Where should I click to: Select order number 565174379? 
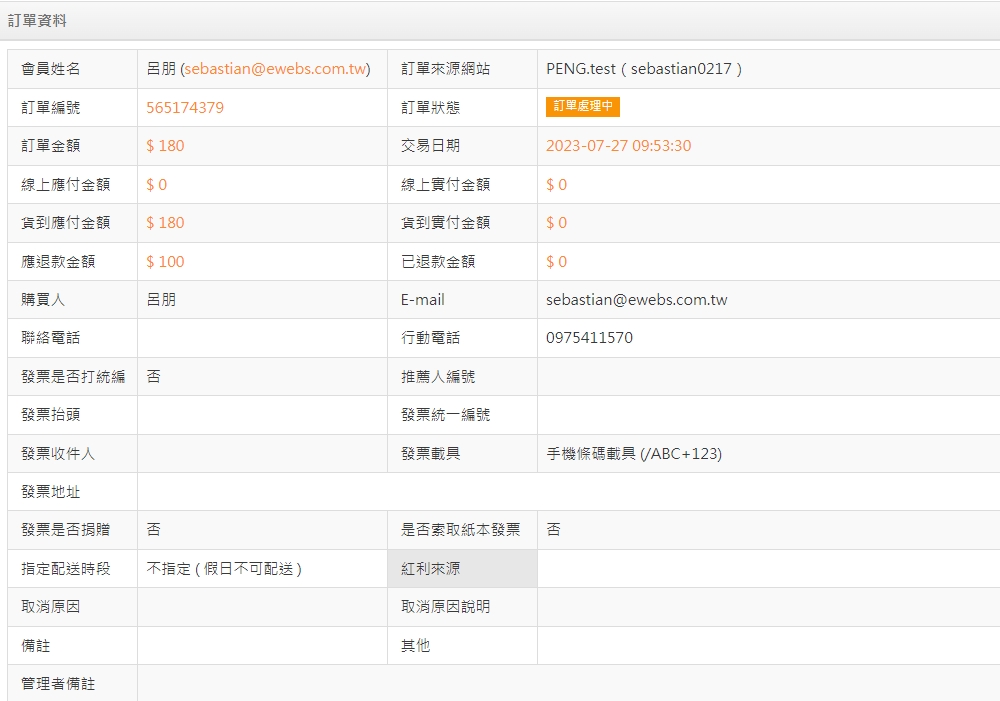[x=185, y=108]
